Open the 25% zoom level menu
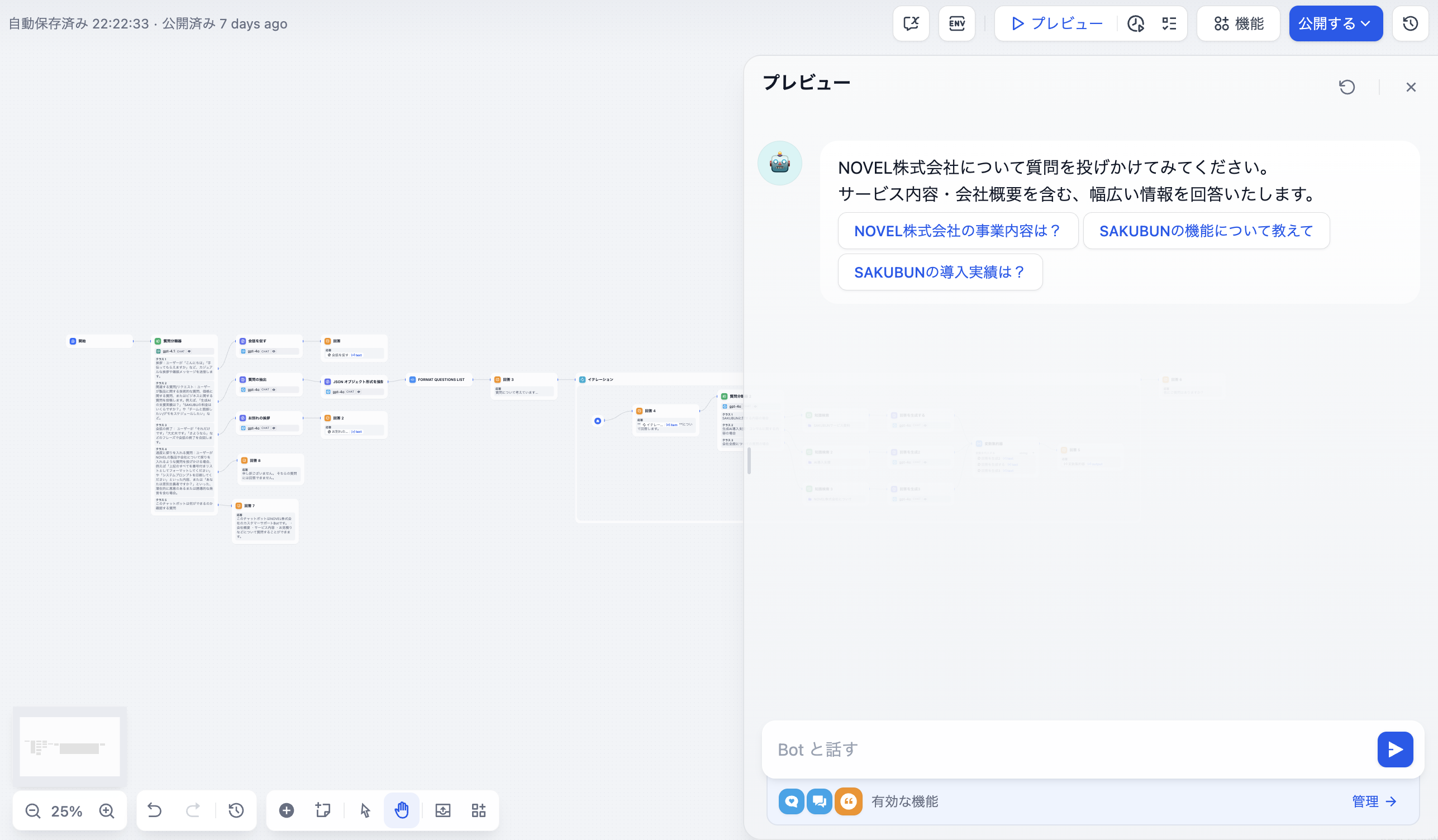Viewport: 1438px width, 840px height. 67,811
